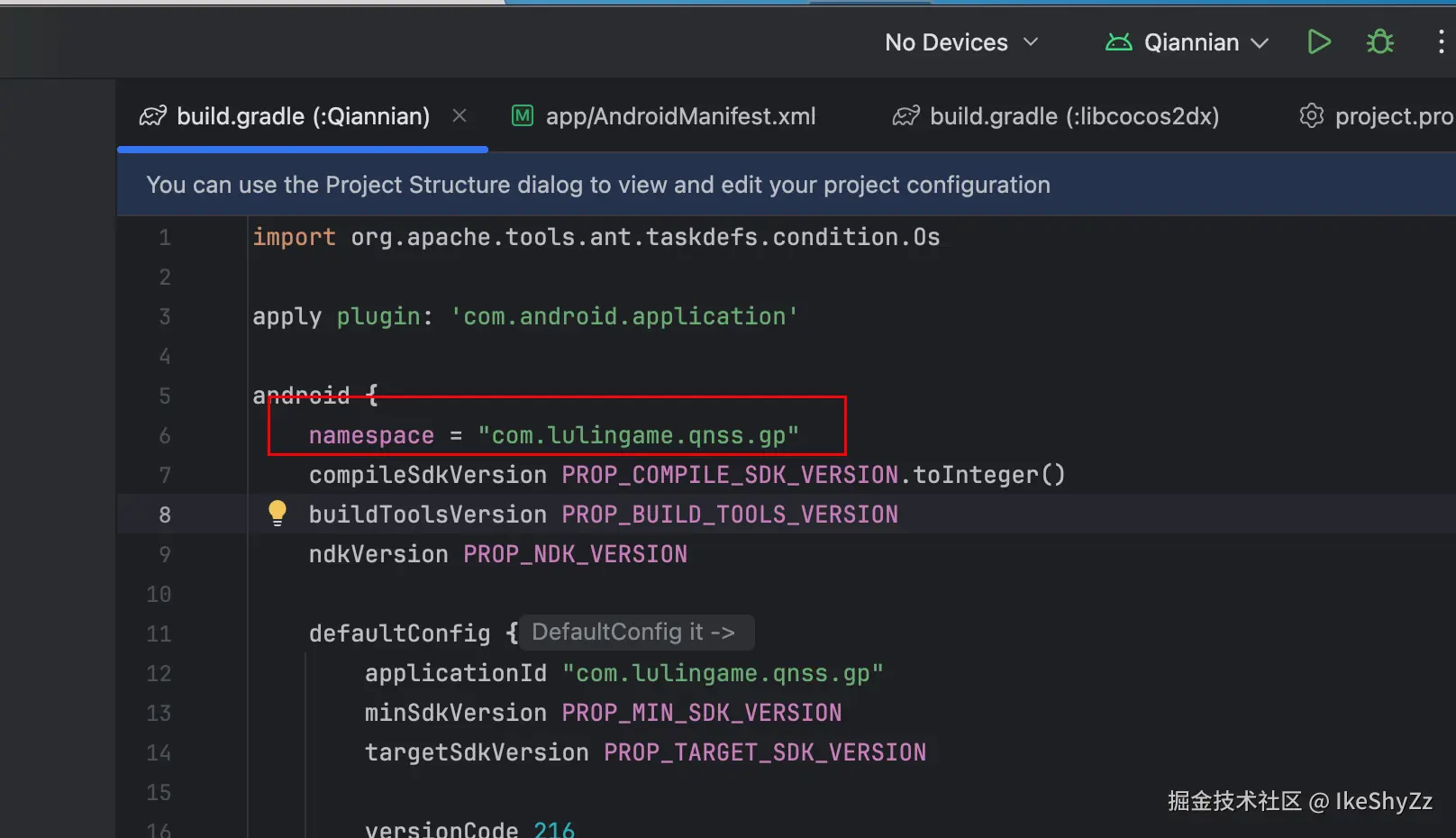Open the more actions vertical dots menu

[x=1441, y=42]
